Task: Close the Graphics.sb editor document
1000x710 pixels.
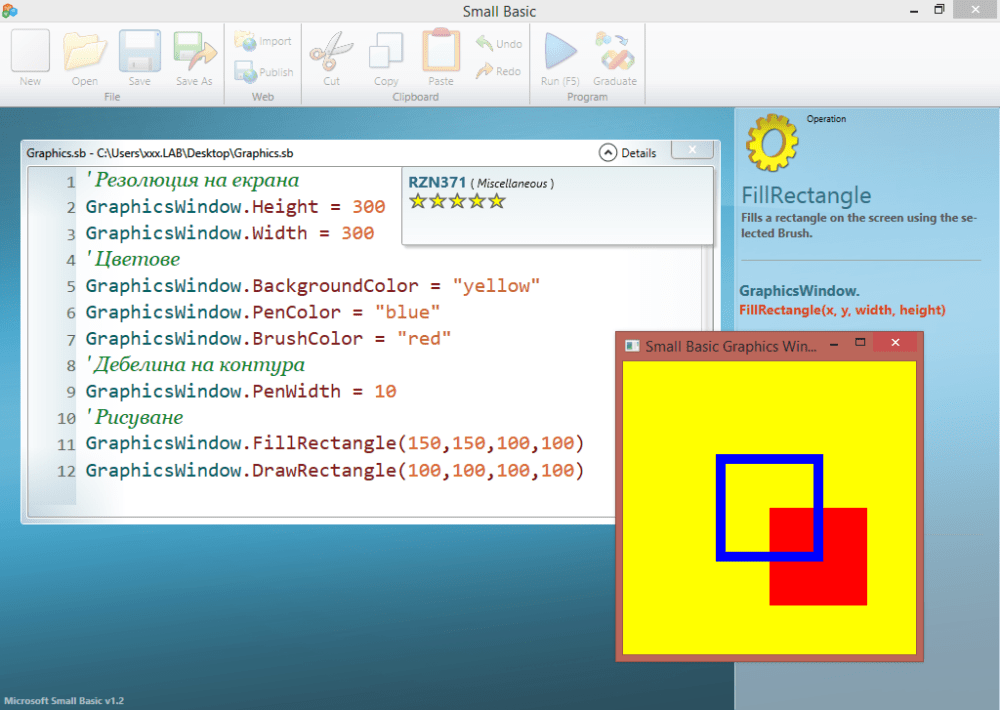Action: 692,149
